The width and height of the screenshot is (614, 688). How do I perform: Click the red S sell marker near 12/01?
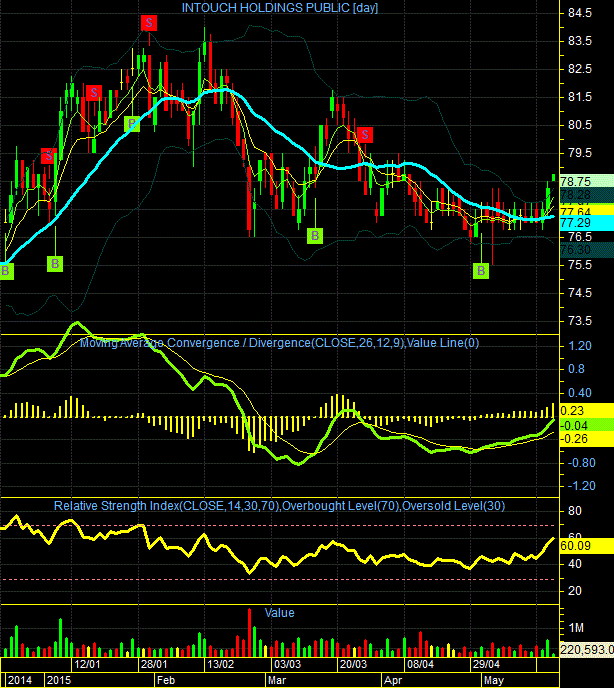click(93, 93)
